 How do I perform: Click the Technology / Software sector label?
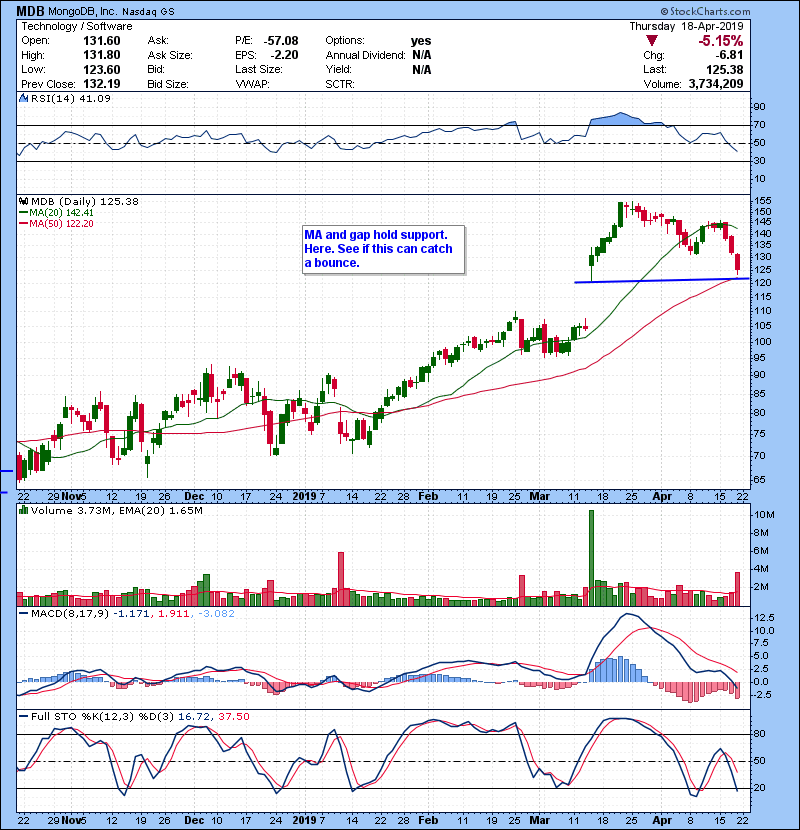coord(77,26)
